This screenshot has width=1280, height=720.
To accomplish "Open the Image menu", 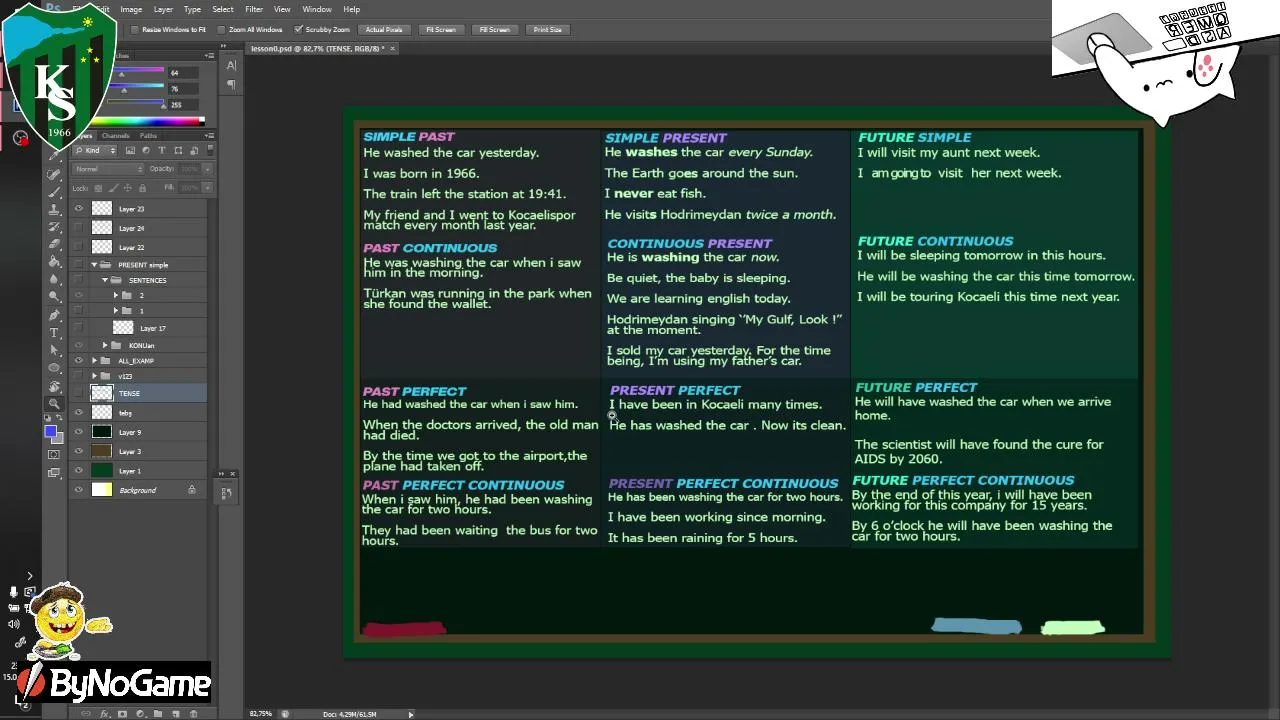I will click(131, 9).
